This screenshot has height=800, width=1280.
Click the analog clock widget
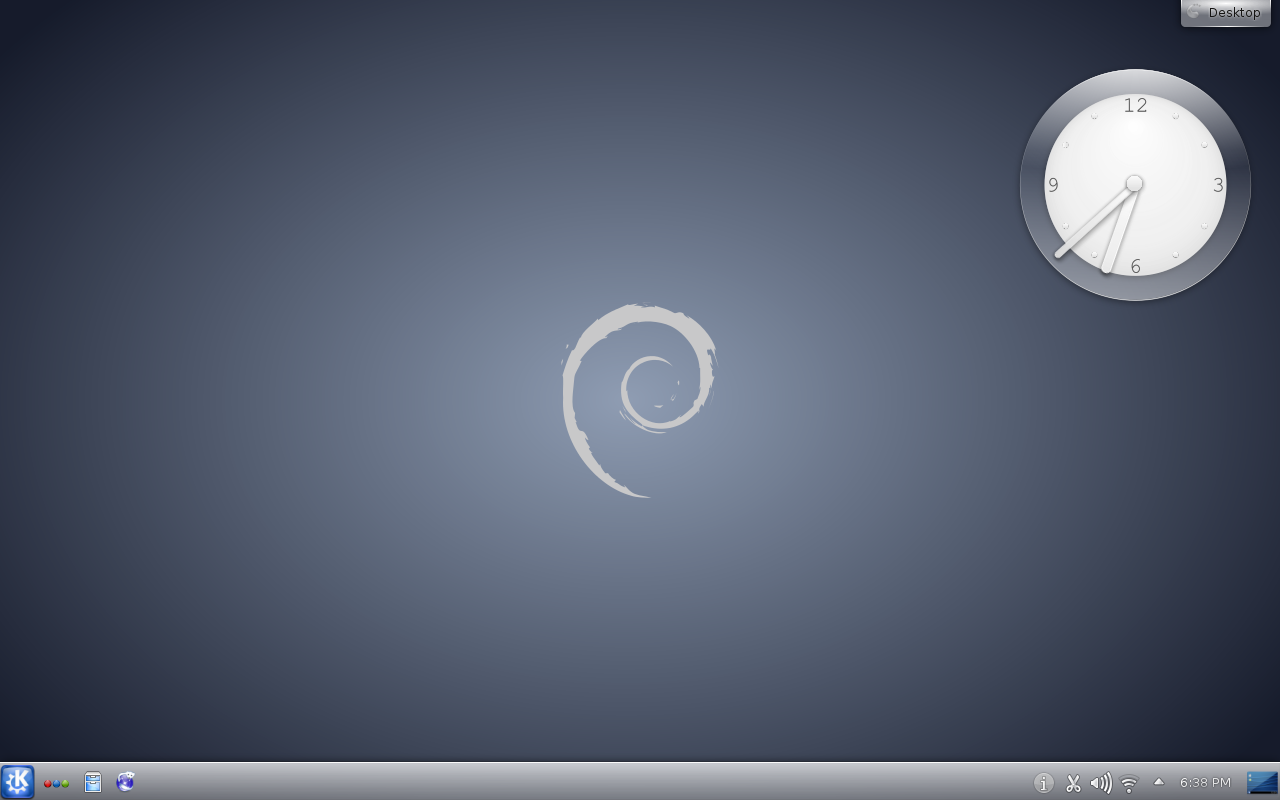(x=1135, y=185)
